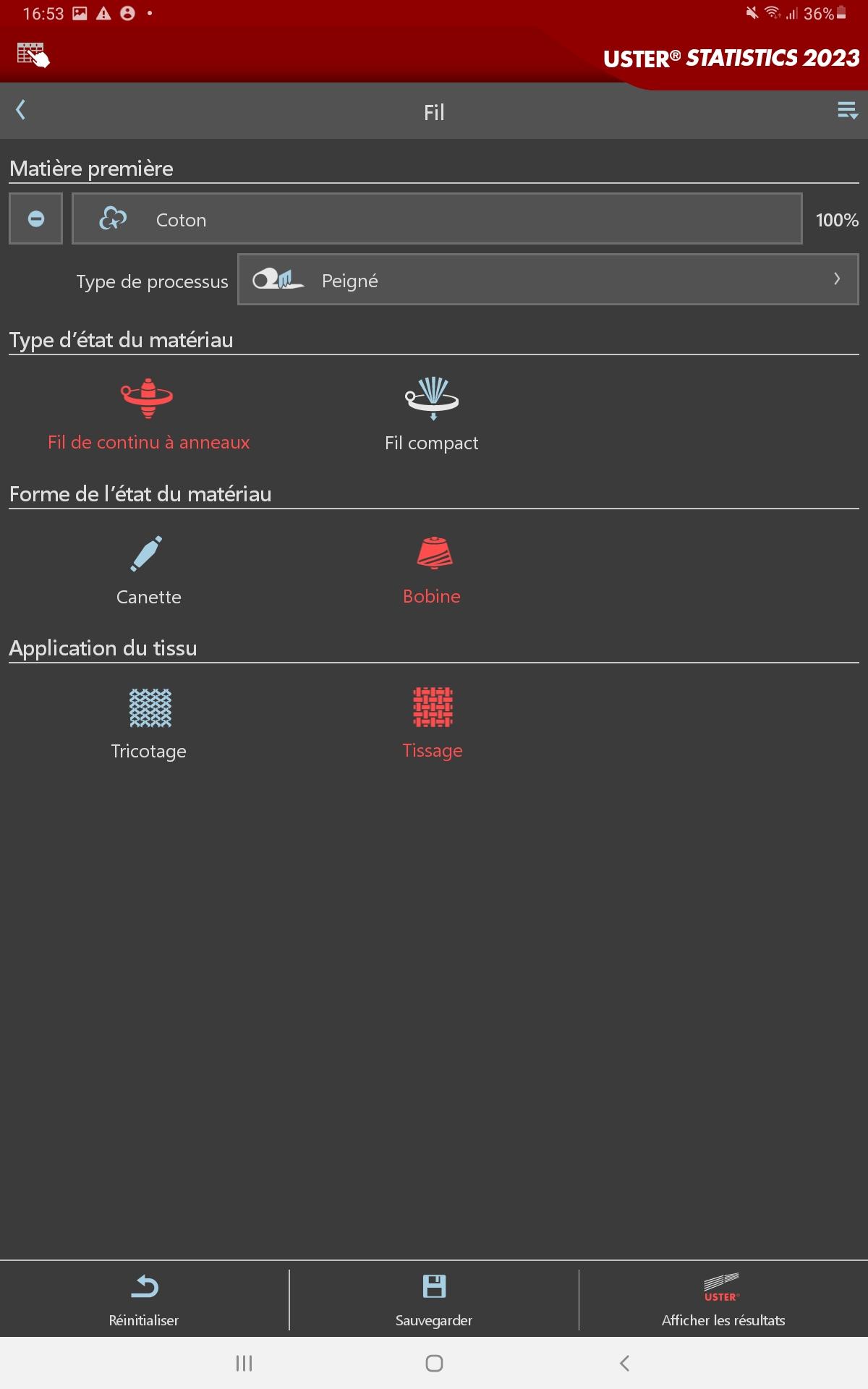This screenshot has height=1389, width=868.
Task: Click the Type de processus label
Action: pos(152,281)
